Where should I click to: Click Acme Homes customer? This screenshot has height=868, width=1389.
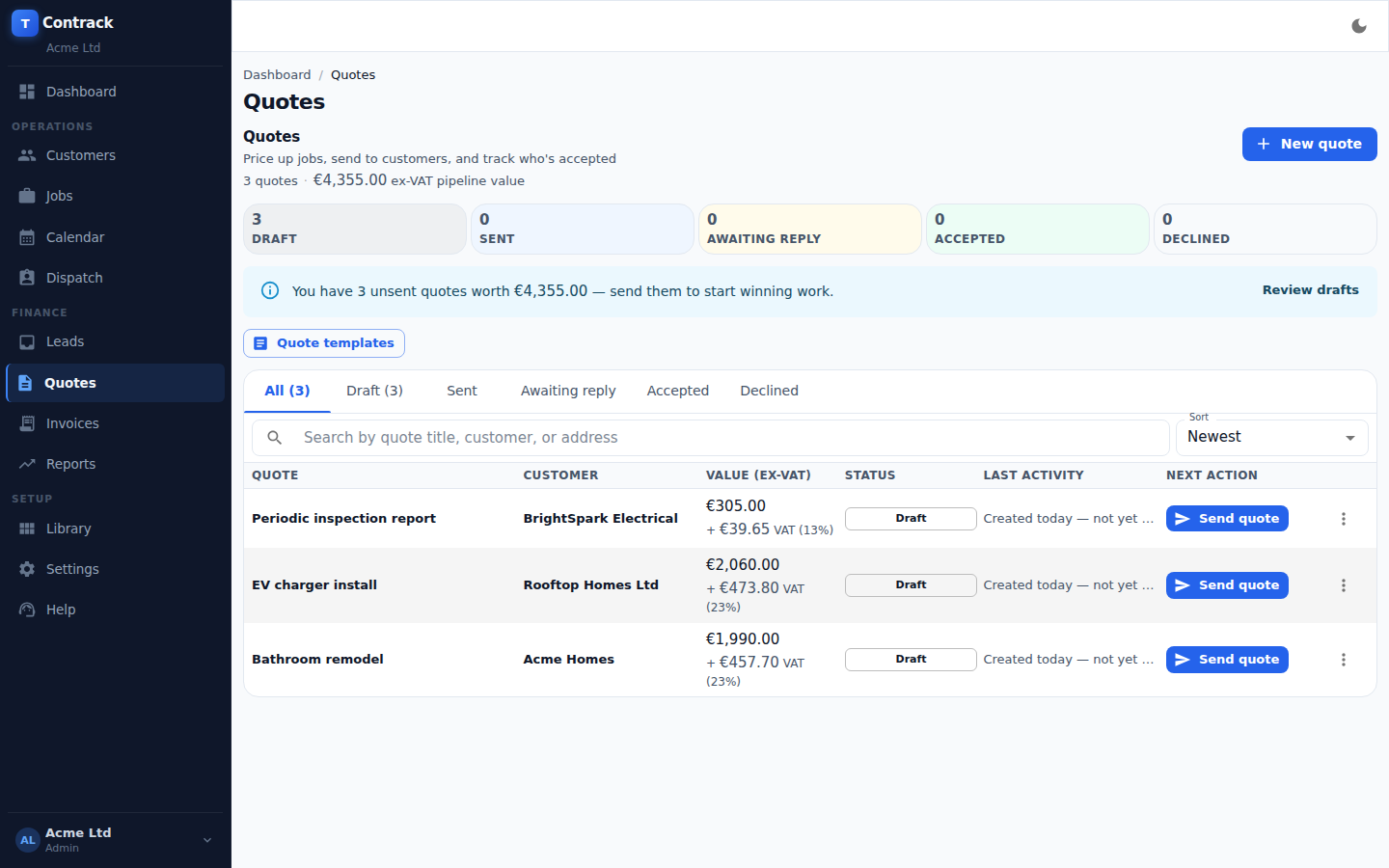[x=568, y=660]
